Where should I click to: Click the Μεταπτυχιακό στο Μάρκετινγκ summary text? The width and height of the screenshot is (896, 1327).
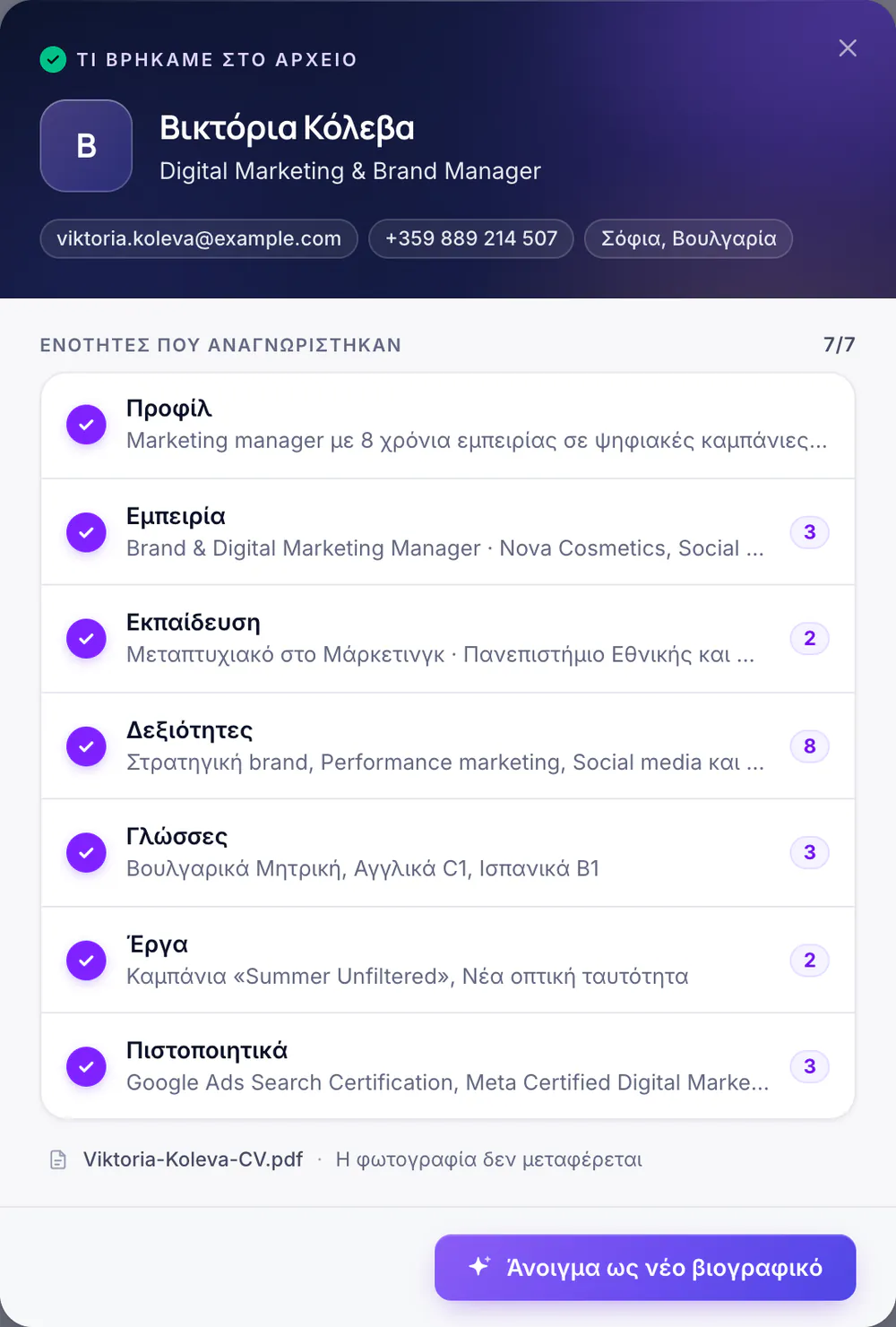pos(440,655)
